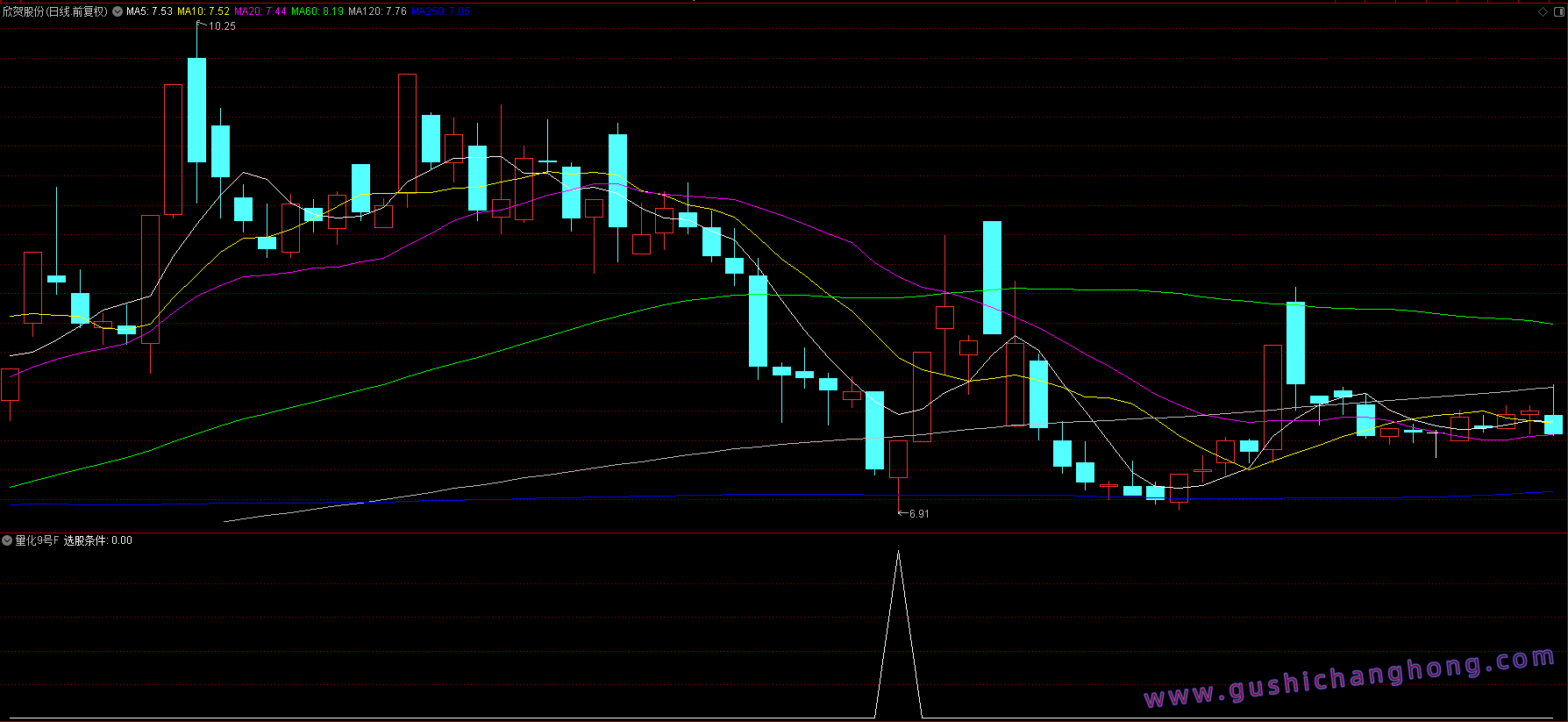This screenshot has height=722, width=1568.
Task: Click the tall cyan candlestick at the 10.25 high
Action: tap(196, 110)
